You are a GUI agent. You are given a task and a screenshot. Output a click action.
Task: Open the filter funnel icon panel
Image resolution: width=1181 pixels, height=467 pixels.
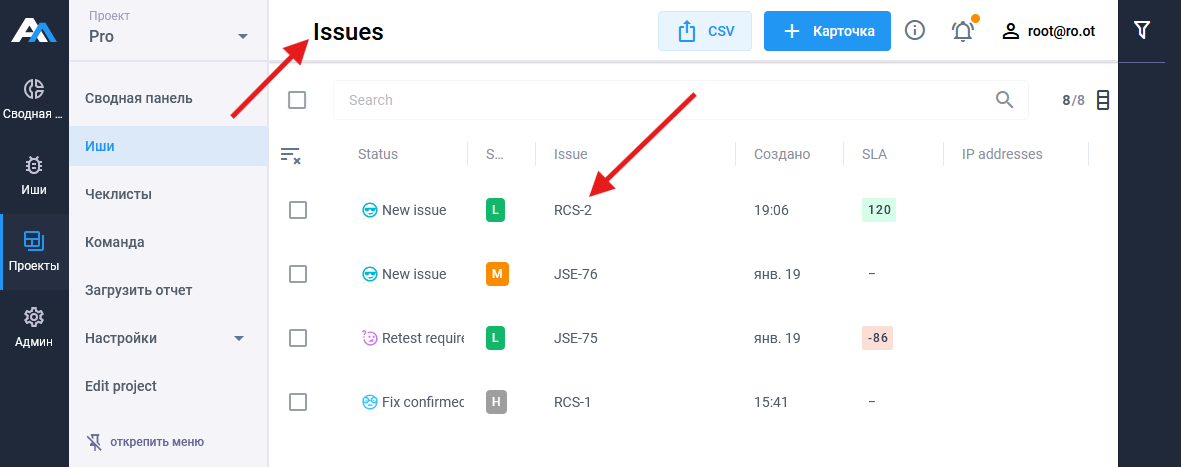[1142, 31]
